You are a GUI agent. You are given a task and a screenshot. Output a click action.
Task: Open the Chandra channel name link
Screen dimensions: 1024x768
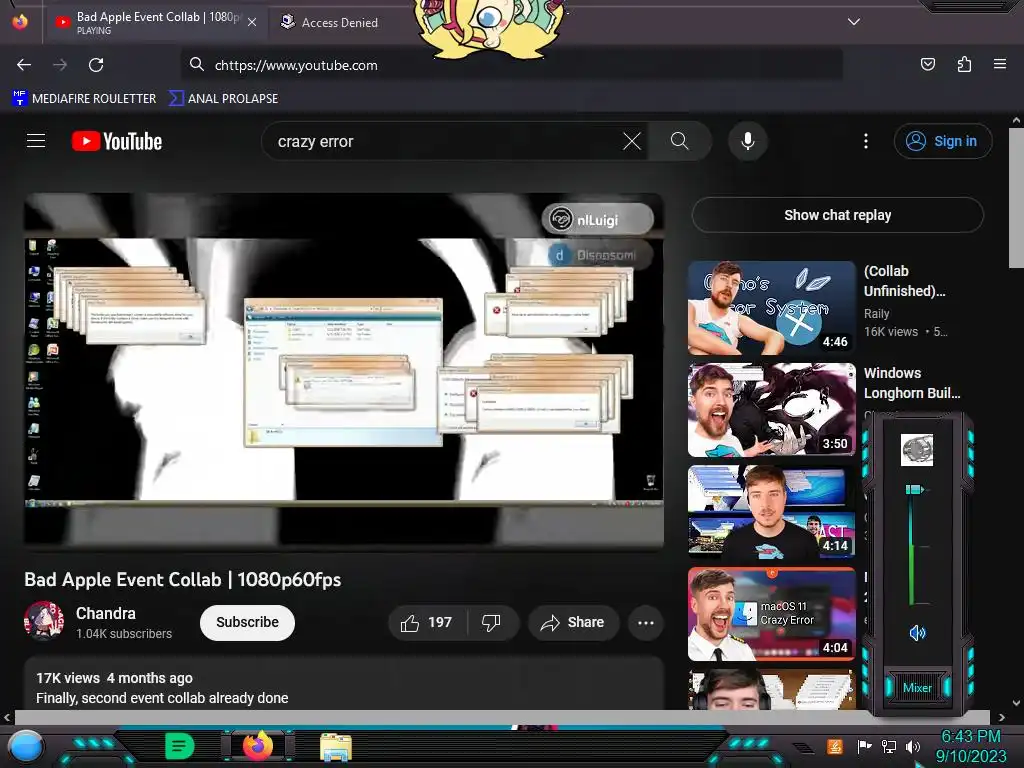click(x=106, y=613)
